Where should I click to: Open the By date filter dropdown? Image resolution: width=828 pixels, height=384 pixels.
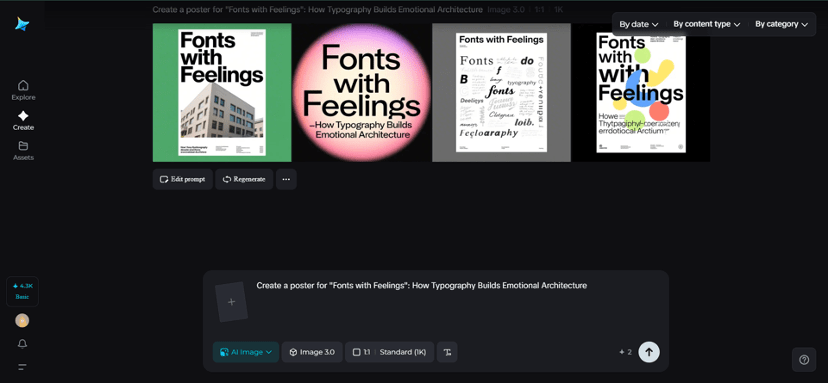639,24
